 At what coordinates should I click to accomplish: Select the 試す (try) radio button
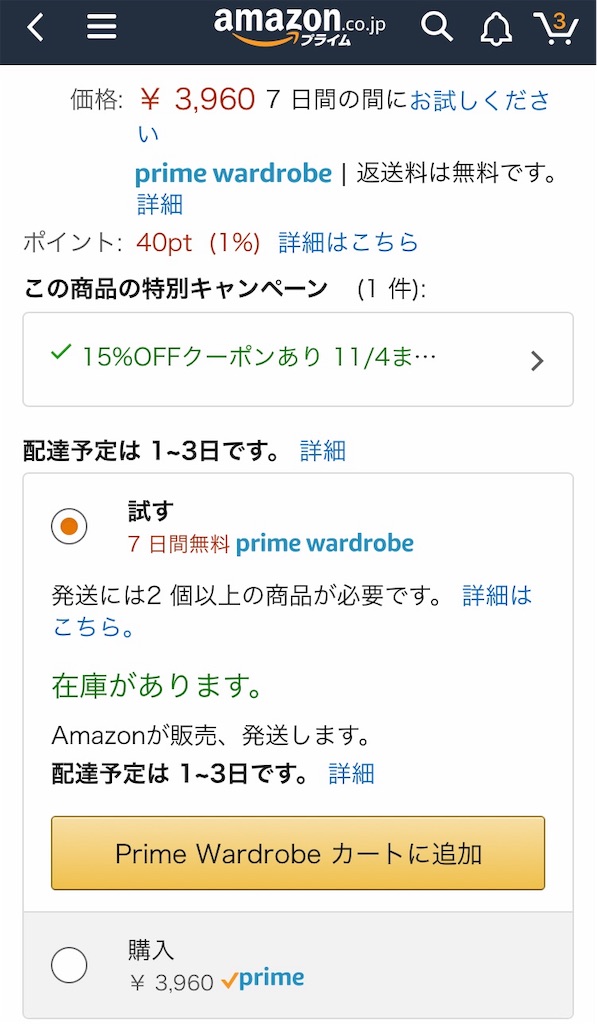(x=68, y=524)
